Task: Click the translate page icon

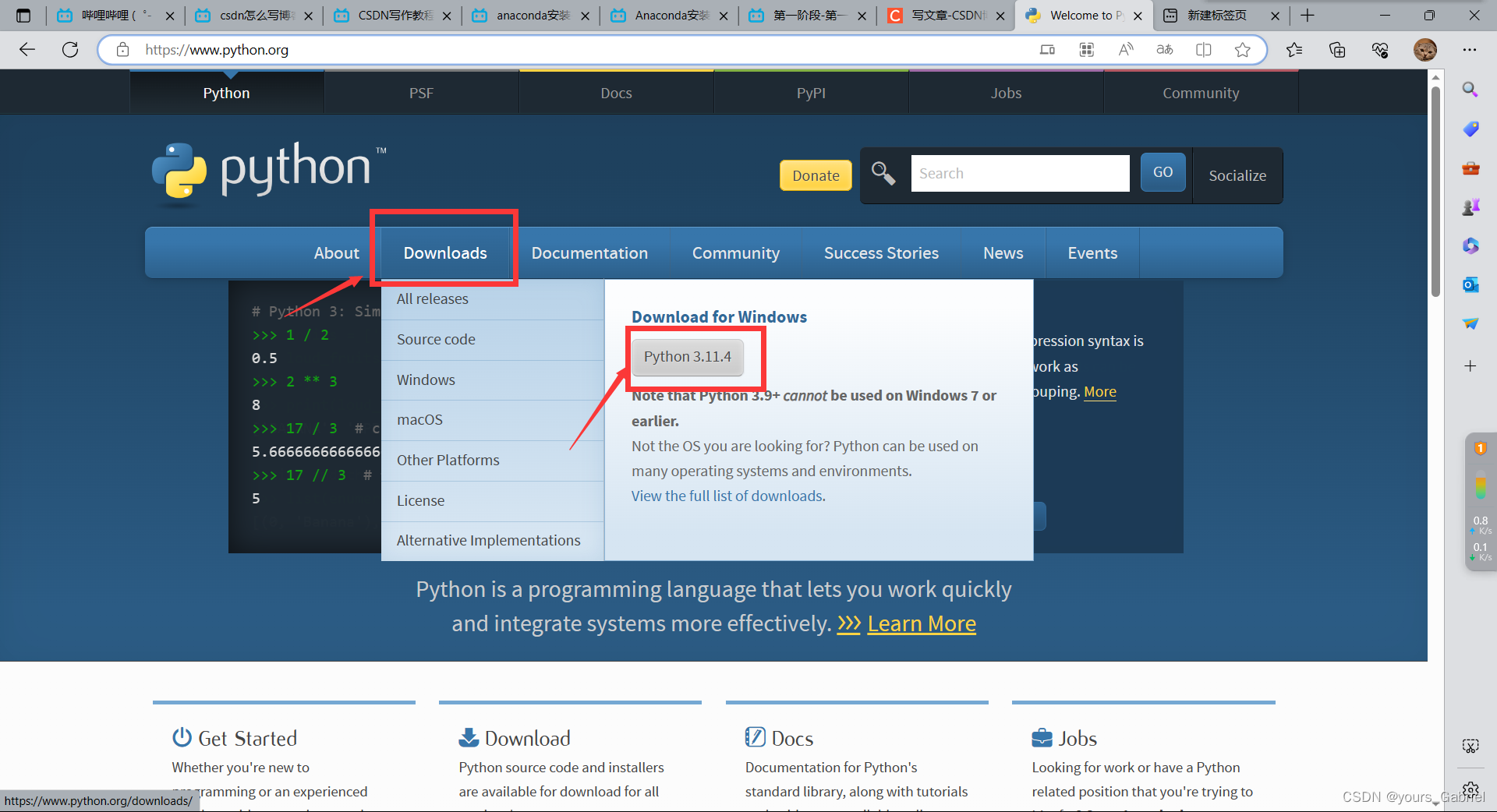Action: 1164,50
